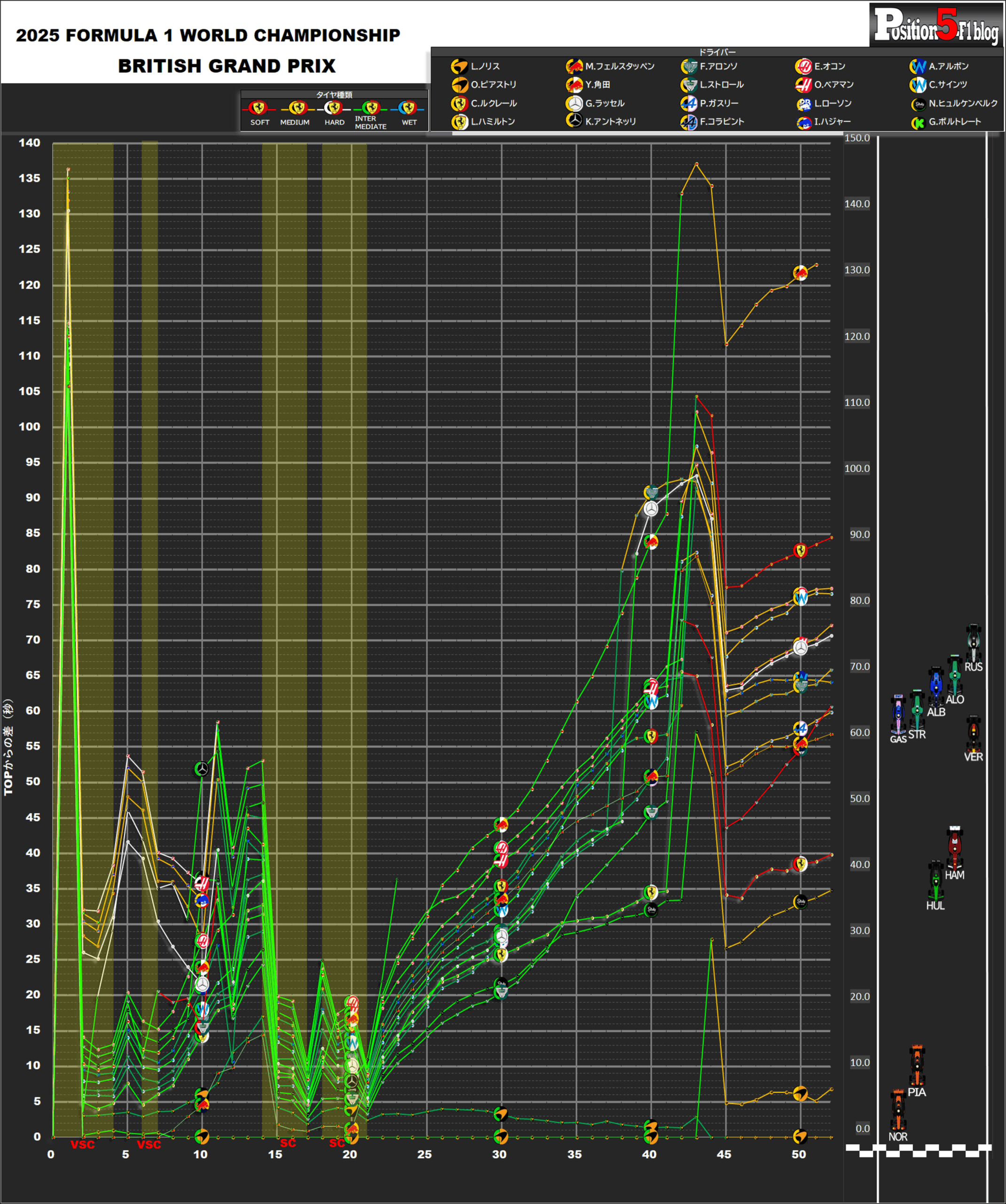The image size is (1006, 1204).
Task: Open the Position 5 F1 blog logo
Action: point(936,25)
